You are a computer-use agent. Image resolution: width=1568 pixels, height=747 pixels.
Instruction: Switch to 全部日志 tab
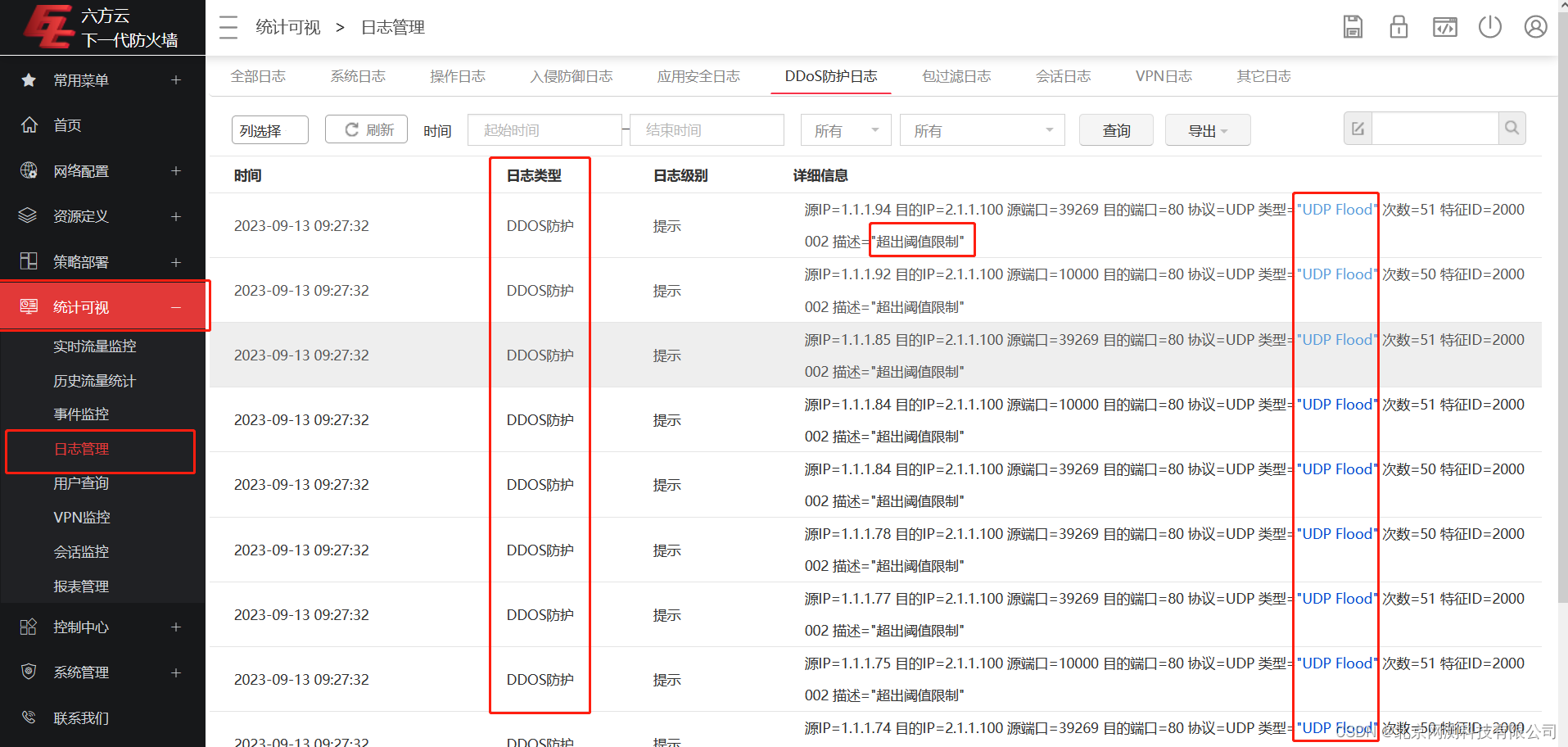pyautogui.click(x=258, y=76)
